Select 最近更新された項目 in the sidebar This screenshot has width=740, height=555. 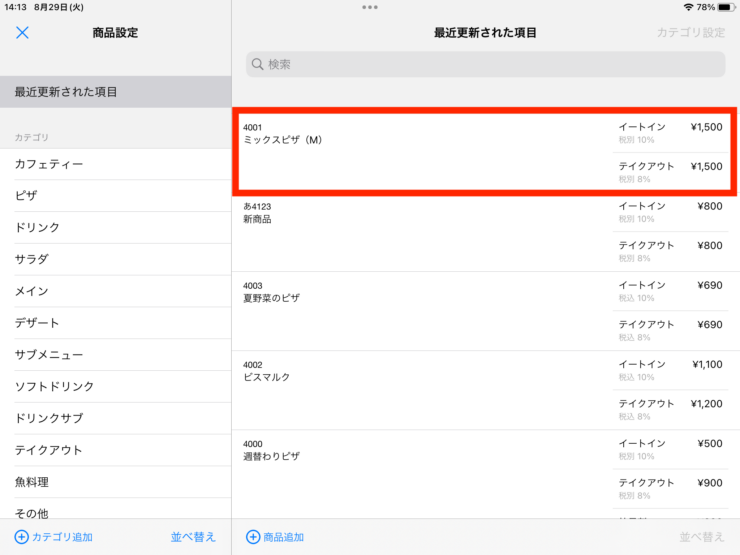[x=116, y=92]
